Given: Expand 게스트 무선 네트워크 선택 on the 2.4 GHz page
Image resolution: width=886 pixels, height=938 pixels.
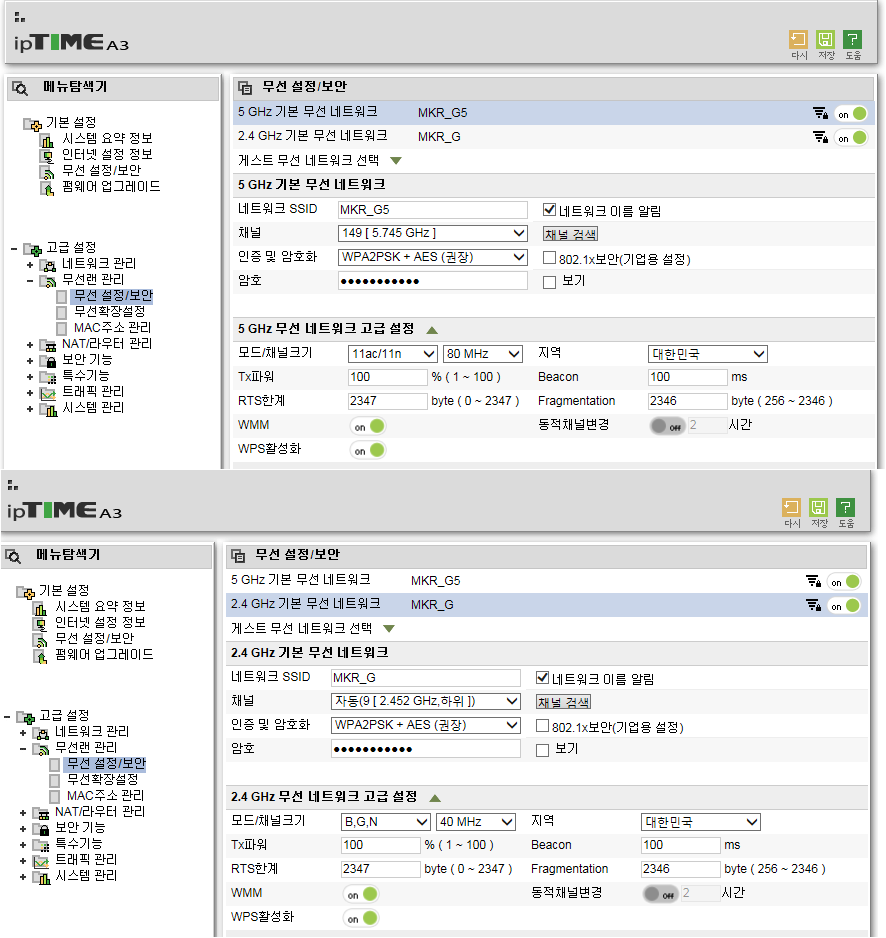Looking at the screenshot, I should click(389, 628).
